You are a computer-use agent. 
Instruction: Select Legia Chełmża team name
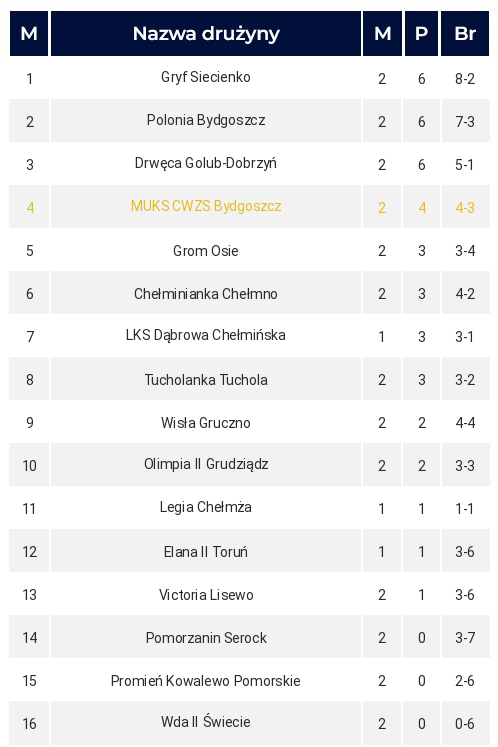(x=205, y=507)
